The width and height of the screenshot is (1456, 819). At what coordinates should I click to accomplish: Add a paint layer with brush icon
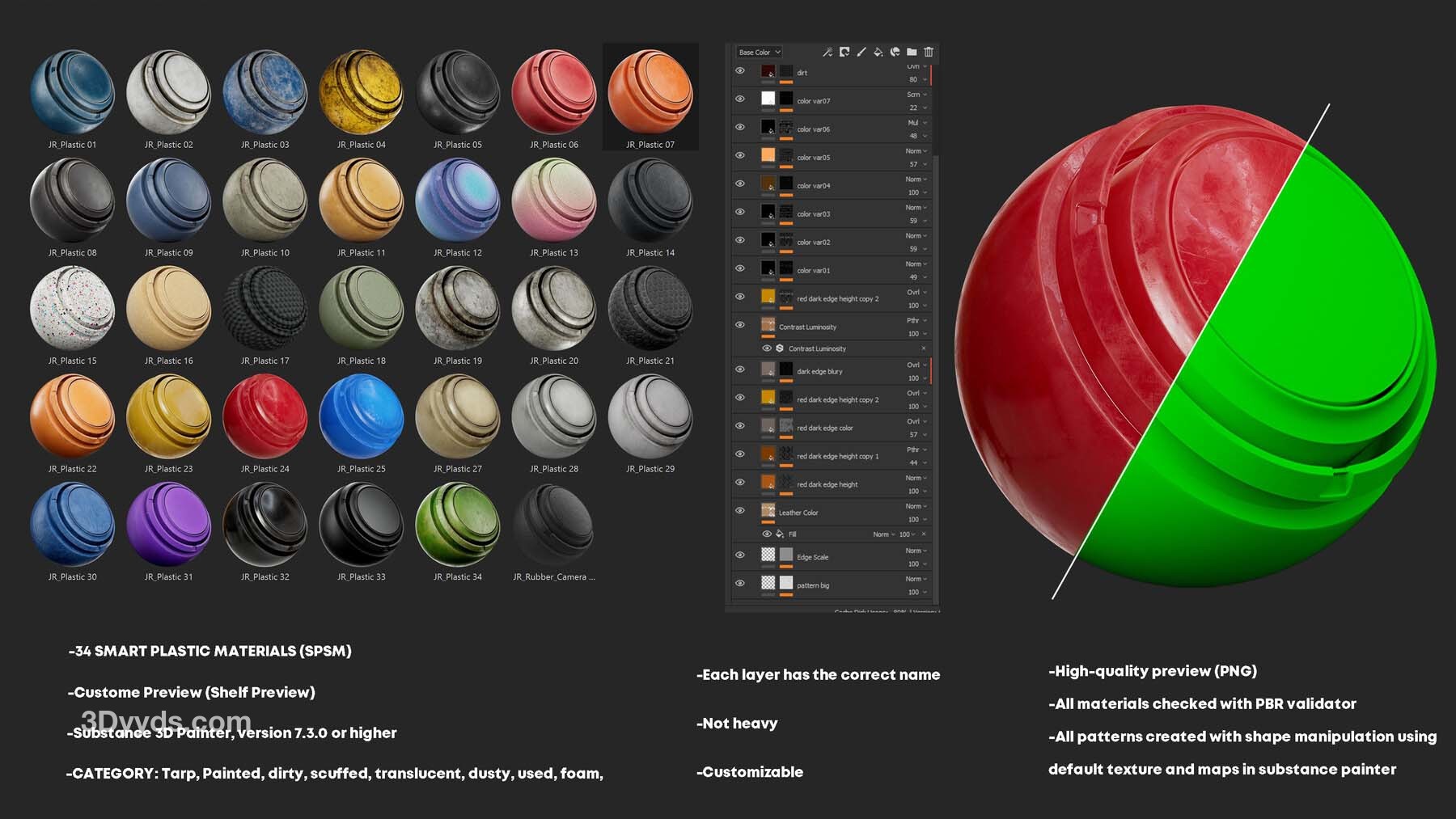[861, 52]
